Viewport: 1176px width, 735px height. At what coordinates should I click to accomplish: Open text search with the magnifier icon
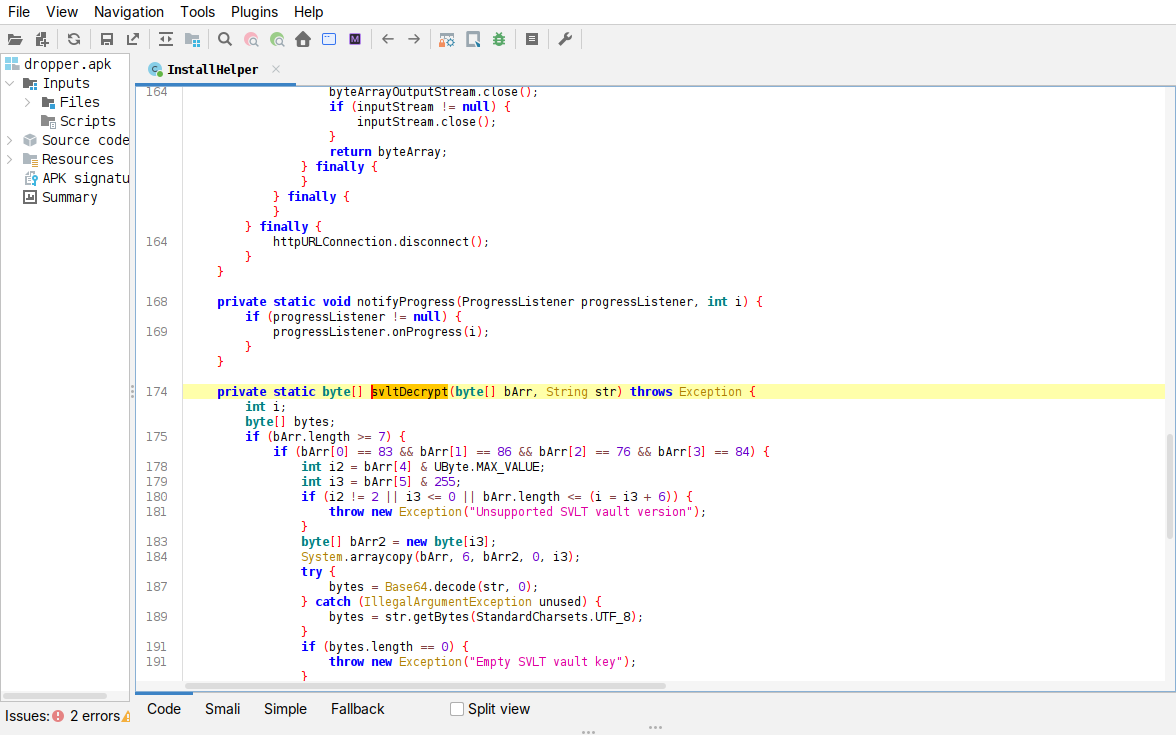point(225,39)
